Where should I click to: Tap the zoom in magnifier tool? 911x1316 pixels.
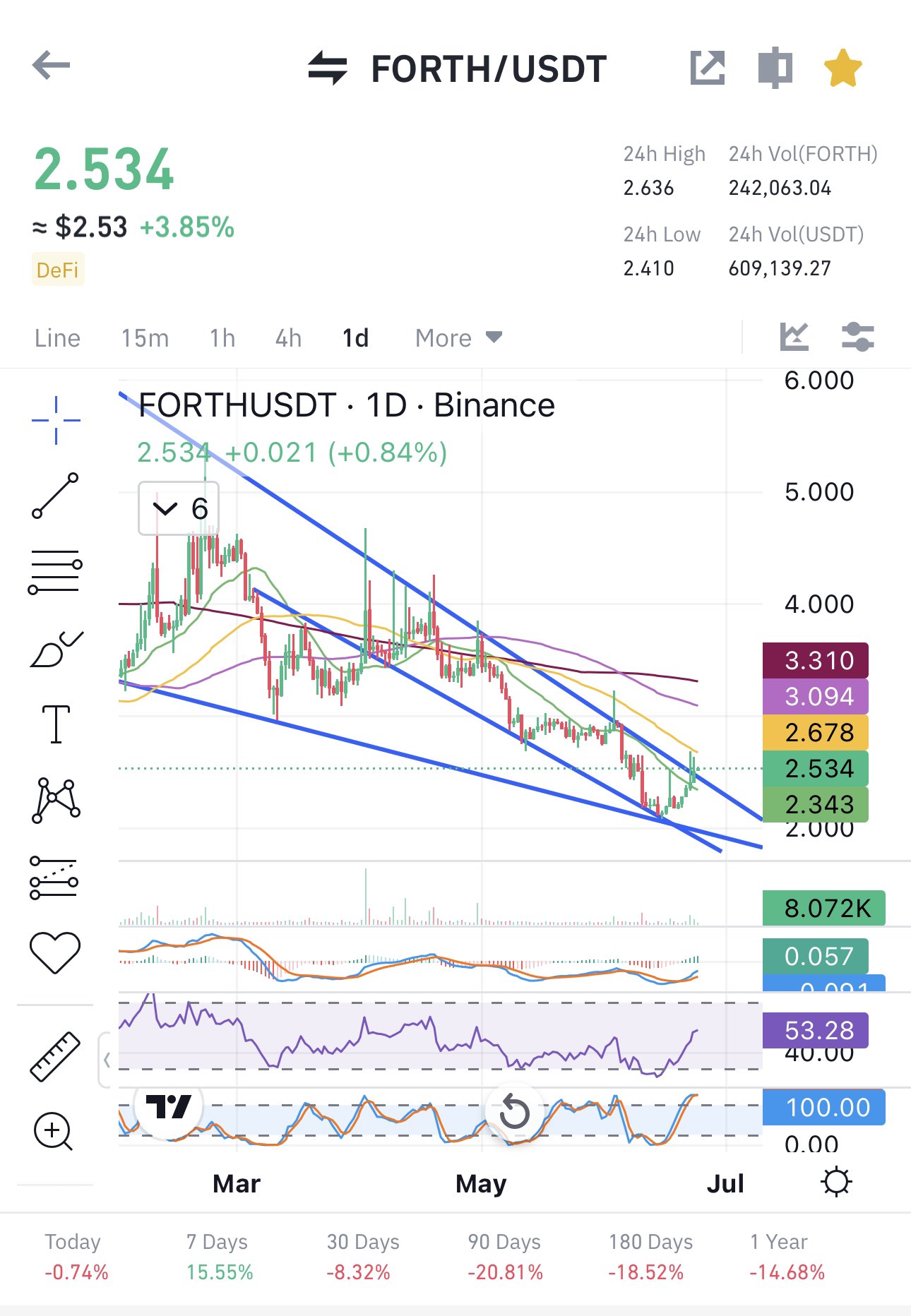pyautogui.click(x=53, y=1132)
